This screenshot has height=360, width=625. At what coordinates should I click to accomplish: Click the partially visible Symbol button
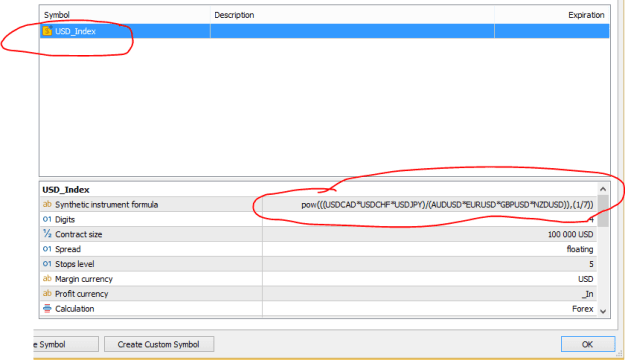66,344
